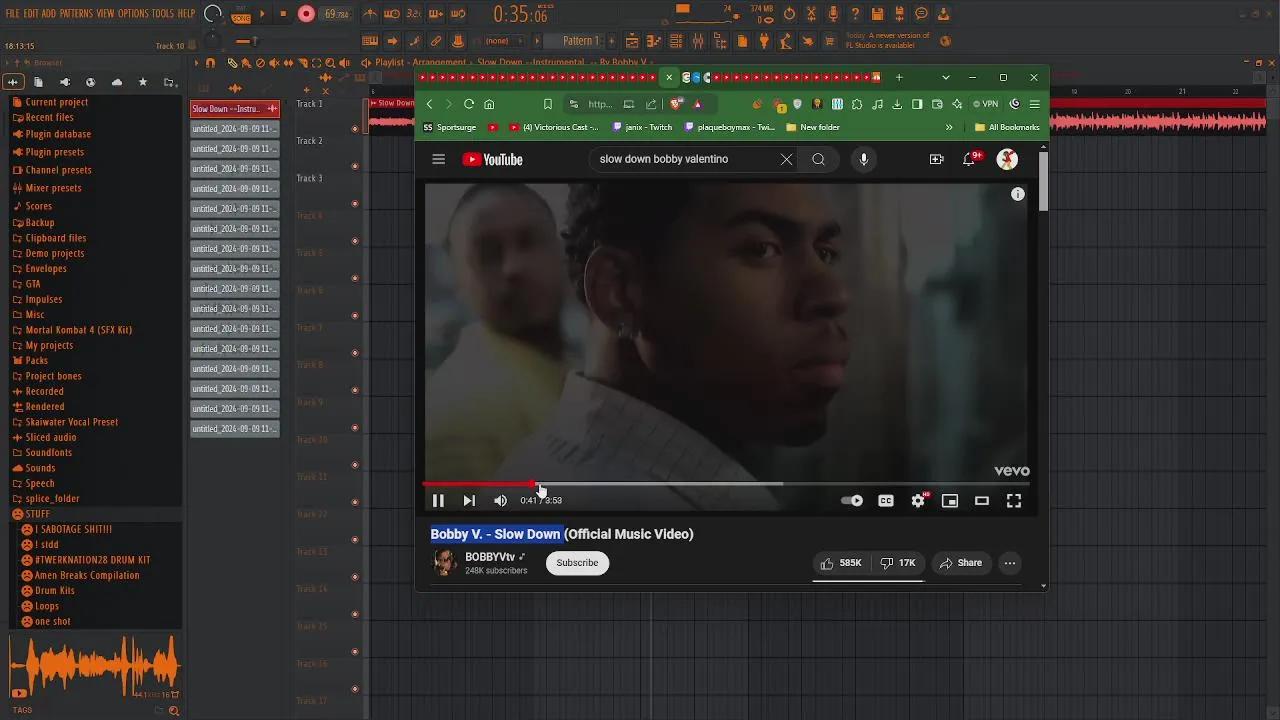Click the FL Studio save project icon
1280x720 pixels.
[877, 14]
